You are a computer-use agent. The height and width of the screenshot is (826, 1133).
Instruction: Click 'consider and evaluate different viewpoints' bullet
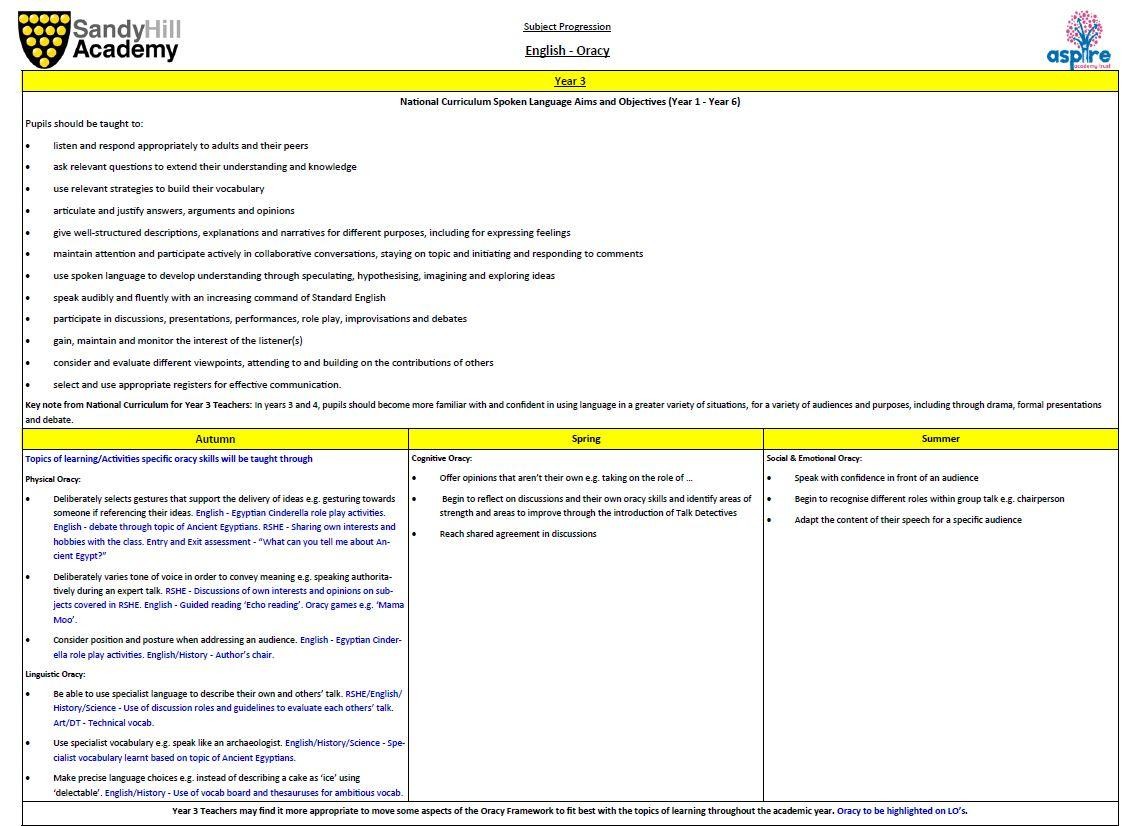273,363
